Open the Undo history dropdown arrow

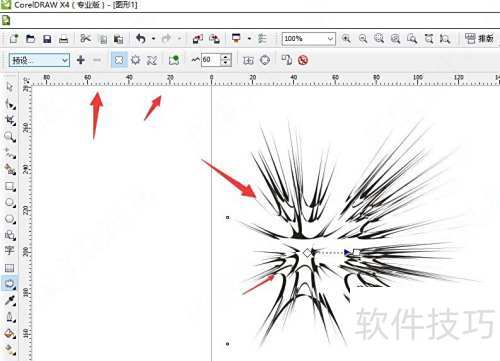coord(153,39)
